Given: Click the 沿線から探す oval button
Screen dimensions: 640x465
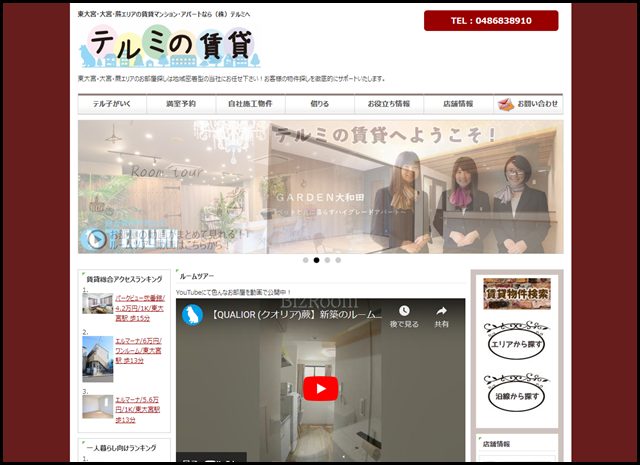Looking at the screenshot, I should [x=516, y=392].
